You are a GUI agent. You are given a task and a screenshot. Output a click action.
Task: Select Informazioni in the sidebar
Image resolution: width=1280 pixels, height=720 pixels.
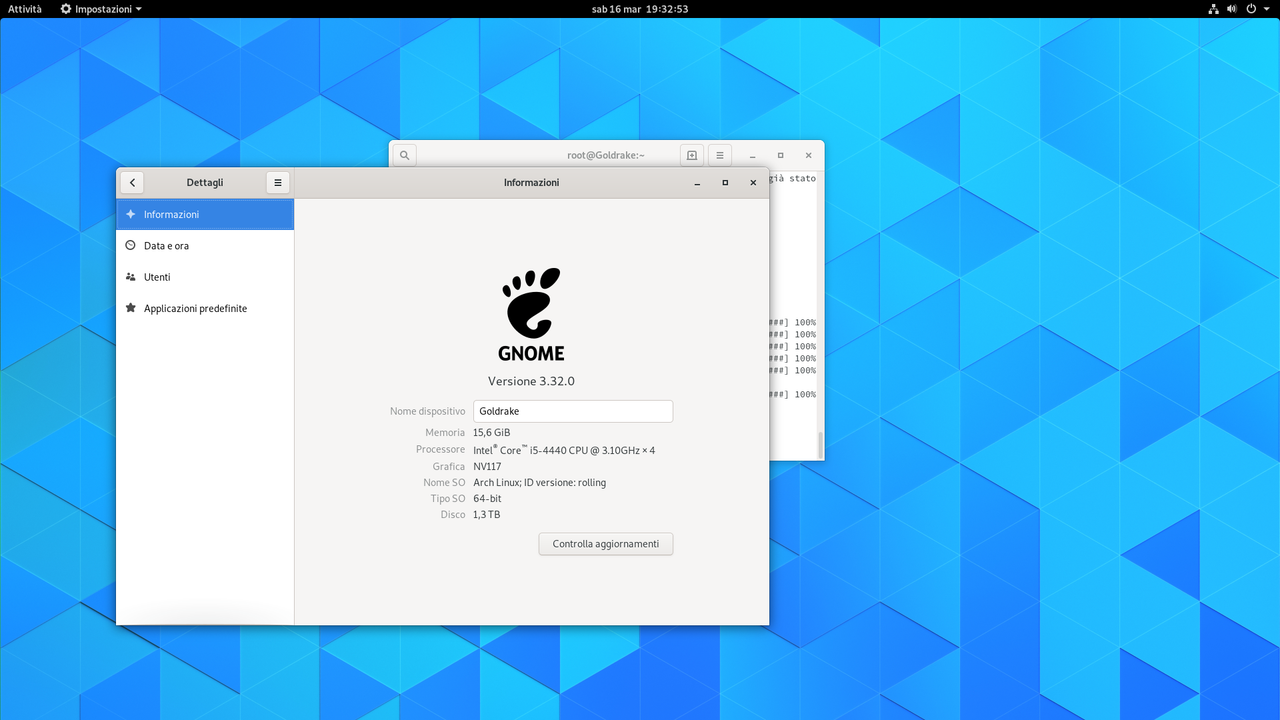click(x=205, y=214)
